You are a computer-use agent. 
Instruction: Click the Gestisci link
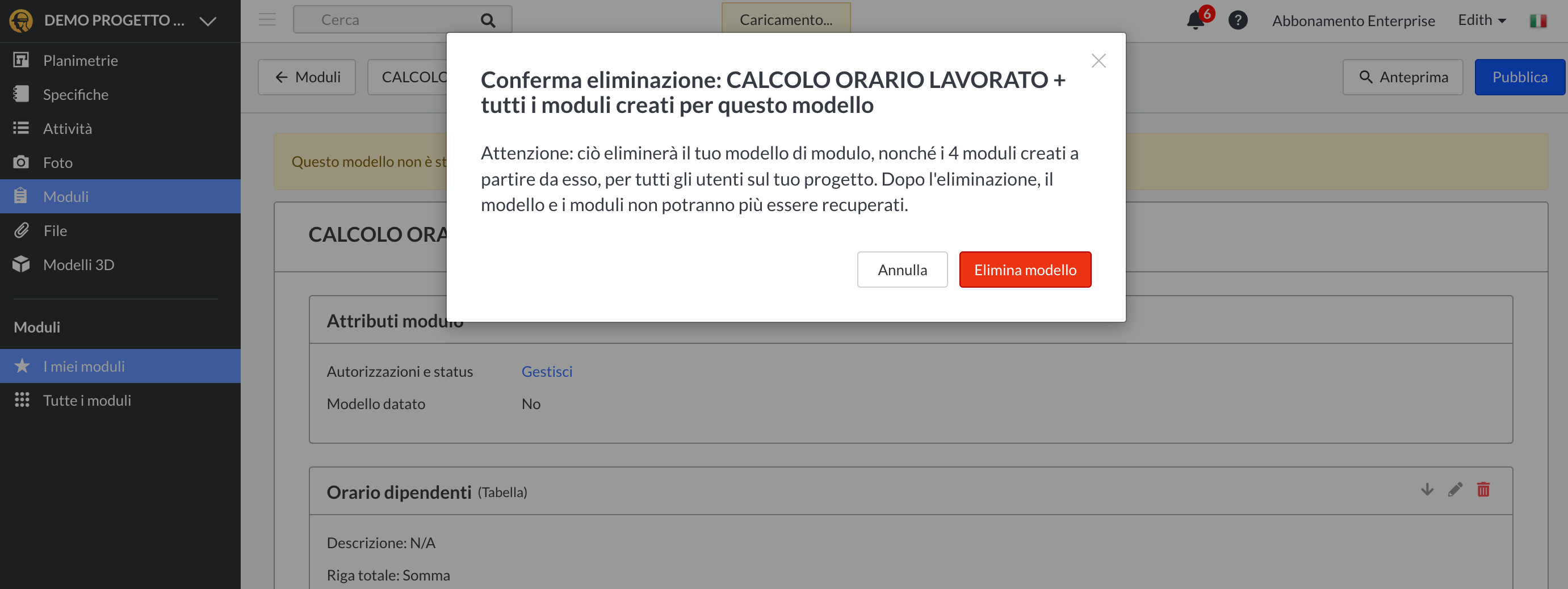[547, 371]
